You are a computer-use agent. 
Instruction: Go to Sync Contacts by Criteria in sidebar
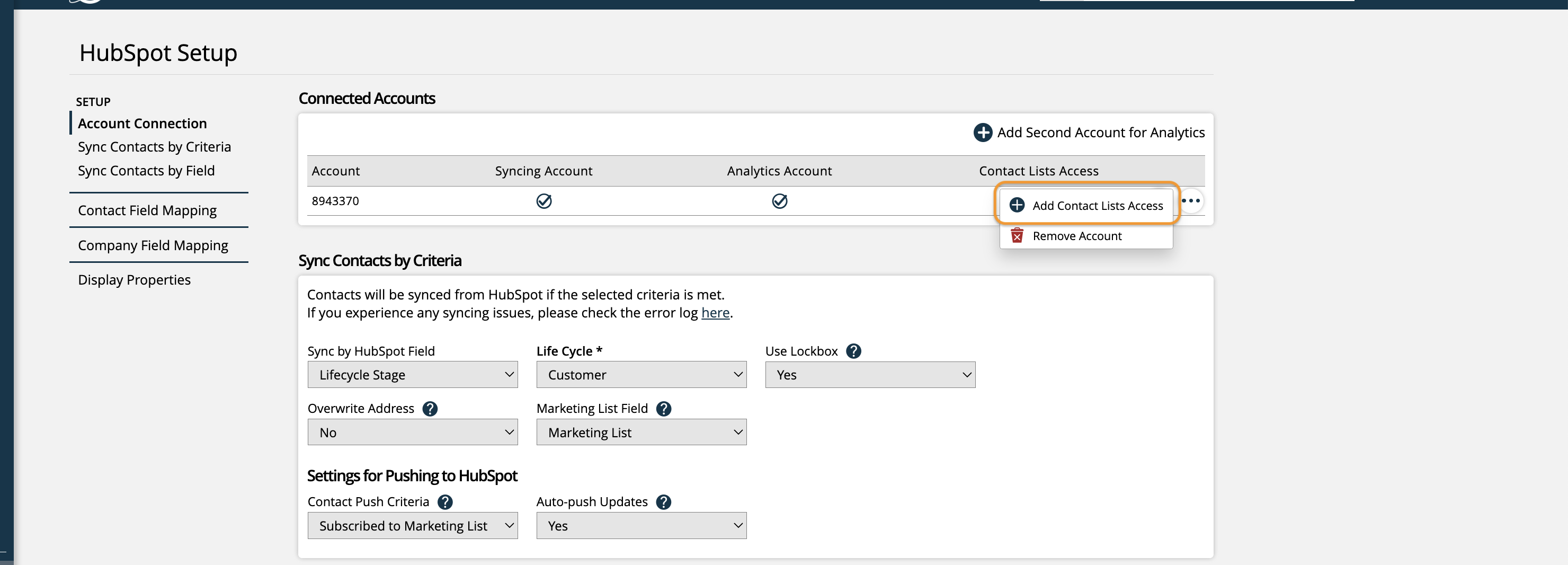click(155, 147)
